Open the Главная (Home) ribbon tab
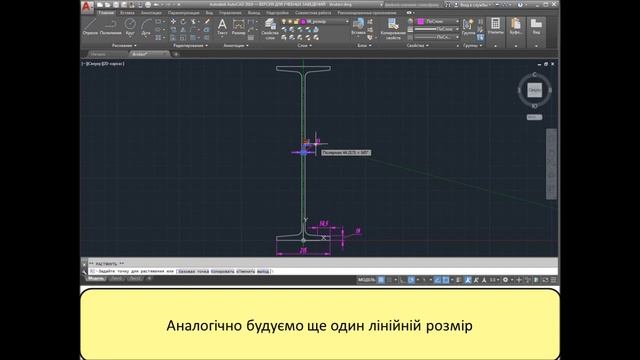Viewport: 640px width, 360px height. coord(106,13)
